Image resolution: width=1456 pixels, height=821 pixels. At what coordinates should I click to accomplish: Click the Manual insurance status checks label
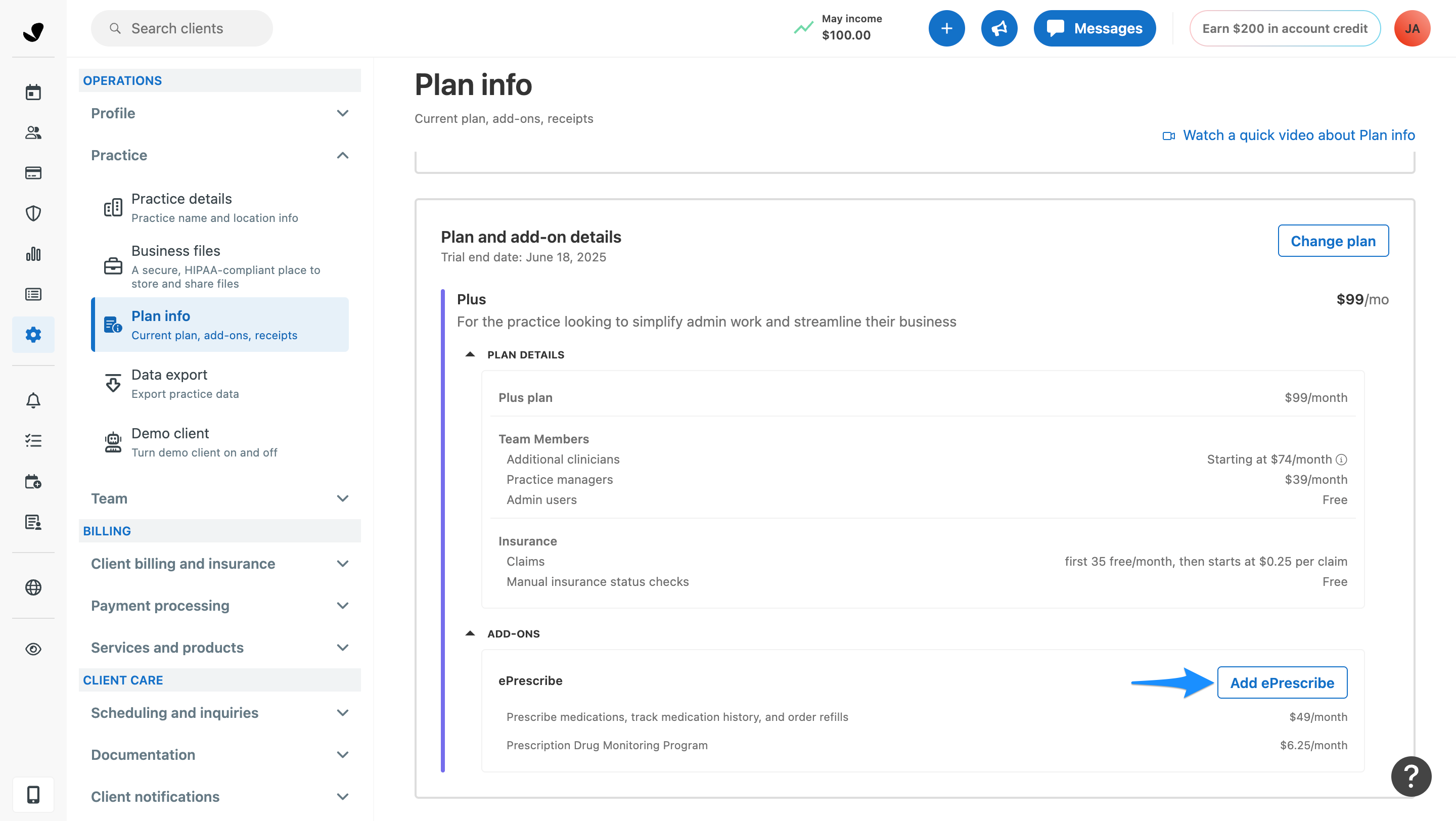597,582
